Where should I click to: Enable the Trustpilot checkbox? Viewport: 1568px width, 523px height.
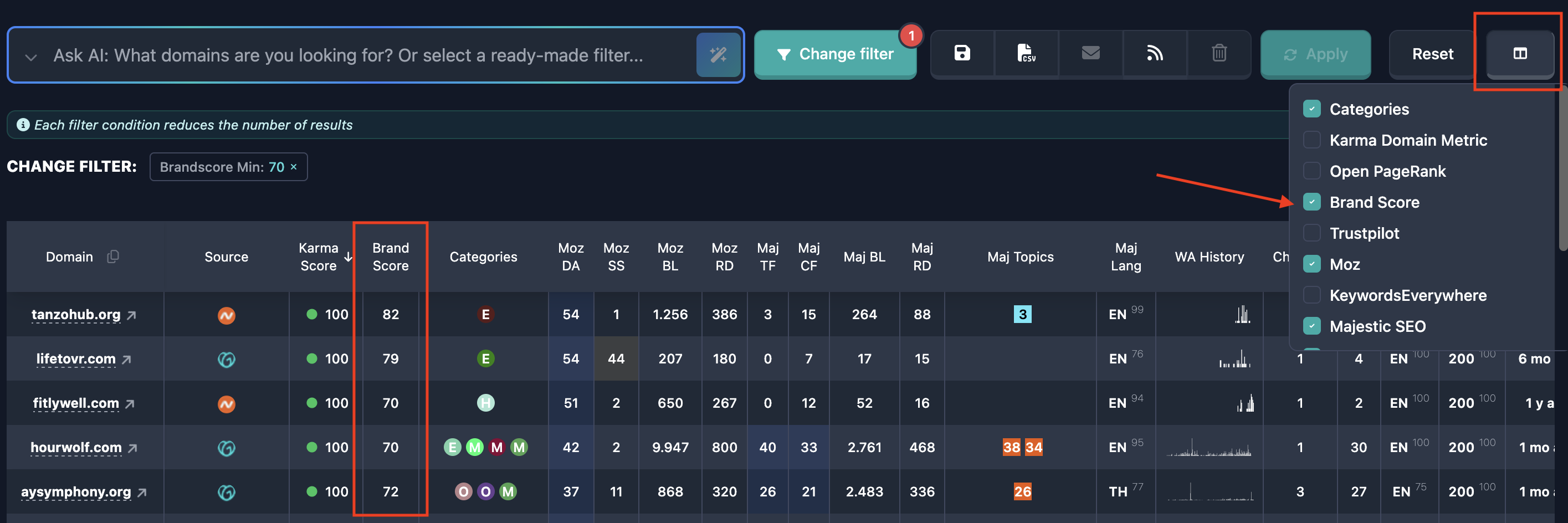point(1311,233)
